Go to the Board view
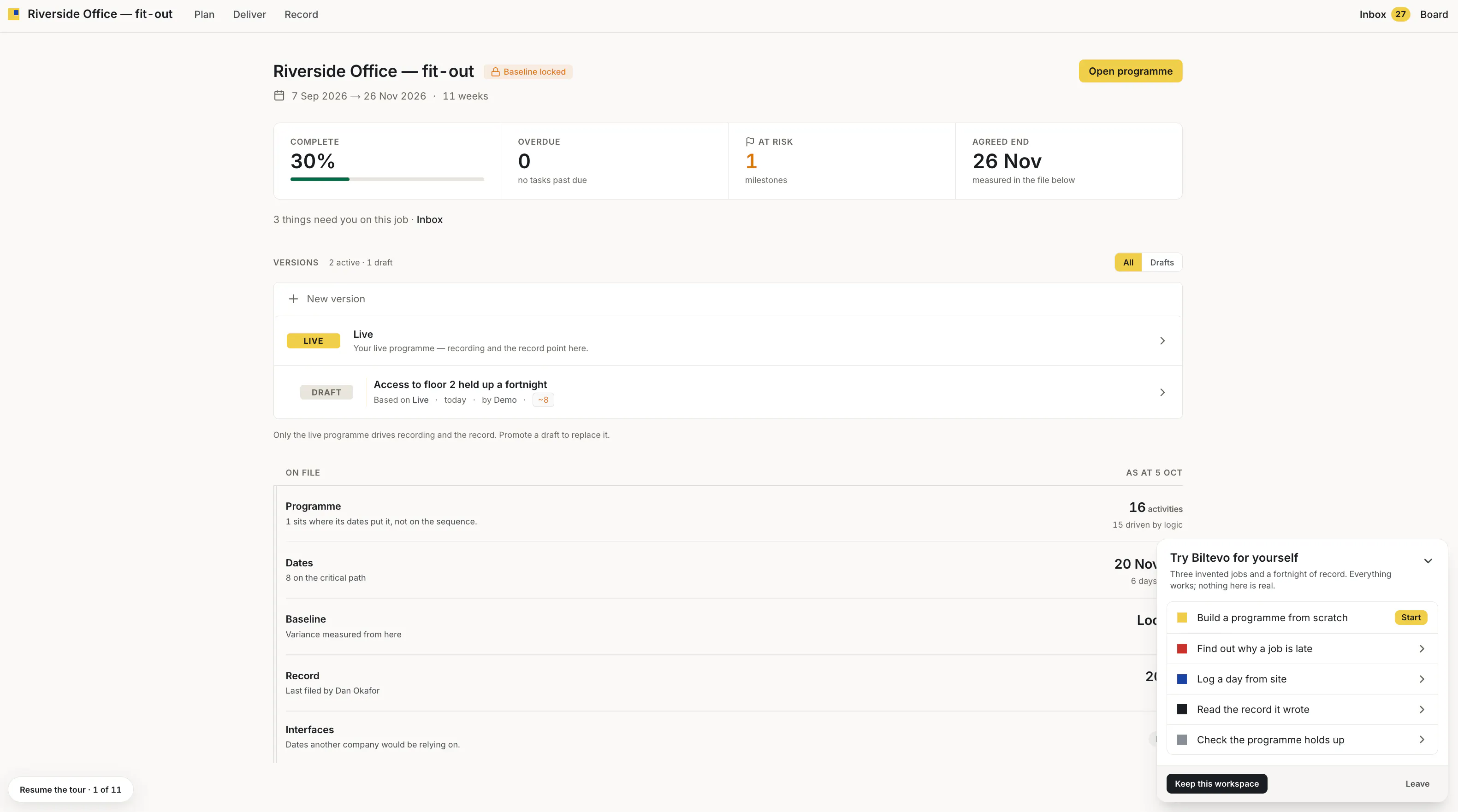 pos(1434,15)
